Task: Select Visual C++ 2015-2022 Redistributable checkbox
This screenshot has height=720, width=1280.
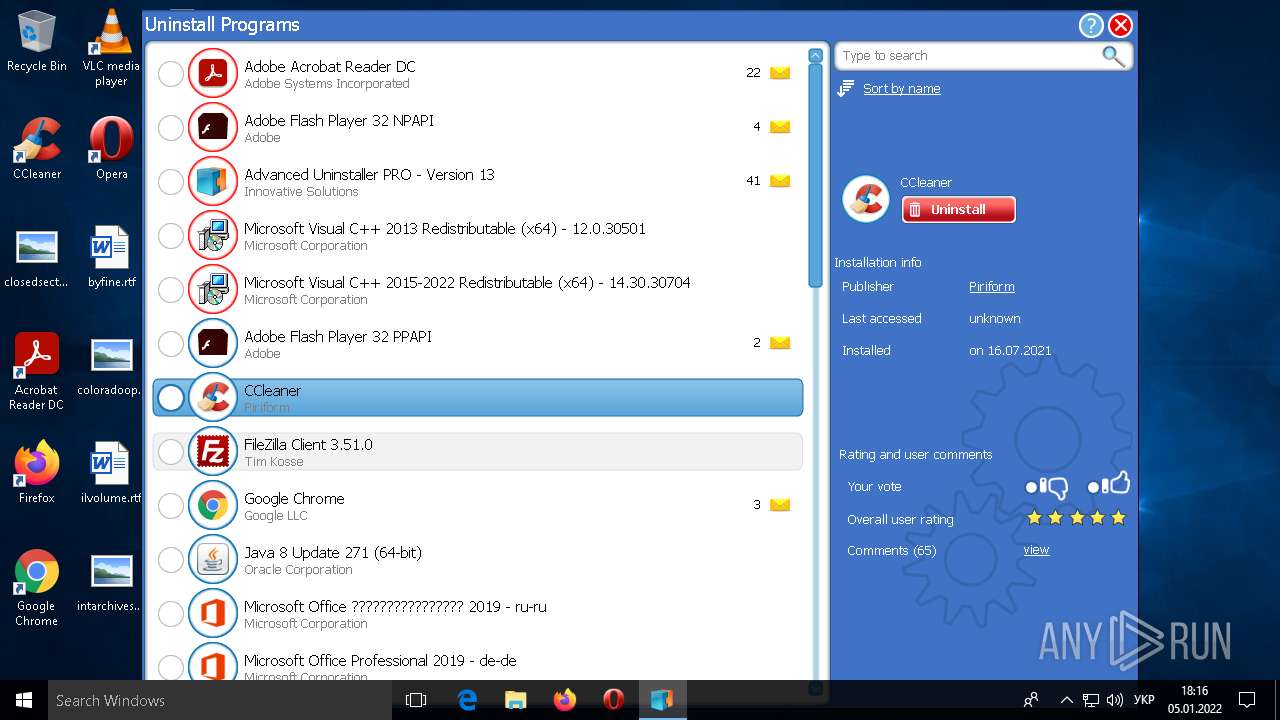Action: [171, 289]
